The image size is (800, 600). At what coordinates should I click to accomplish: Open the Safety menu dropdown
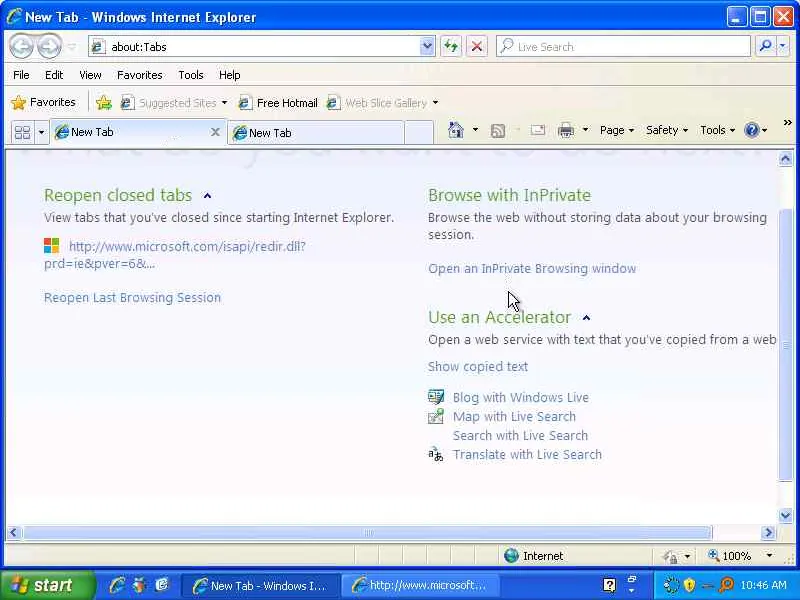667,131
